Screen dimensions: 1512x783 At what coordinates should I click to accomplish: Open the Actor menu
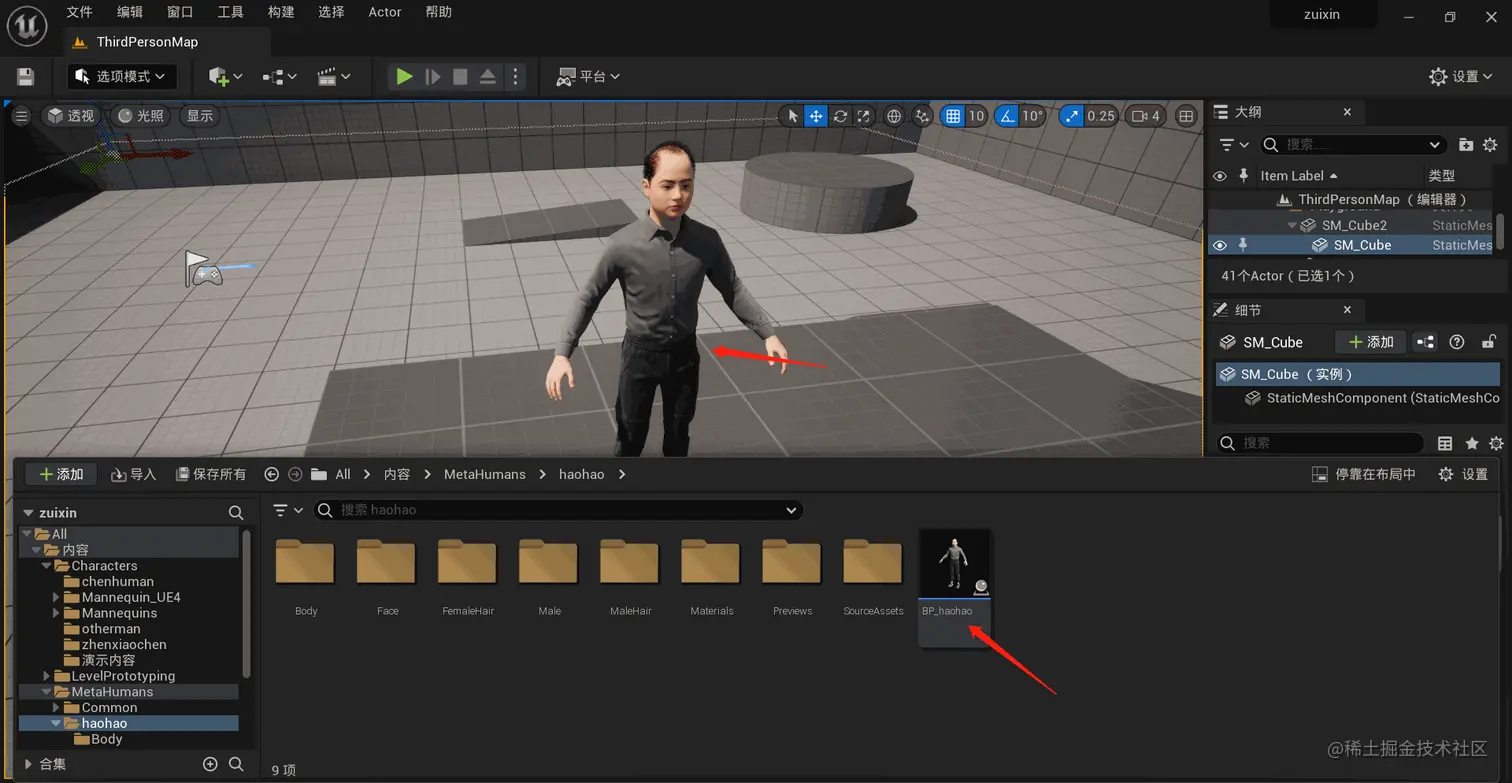tap(385, 12)
